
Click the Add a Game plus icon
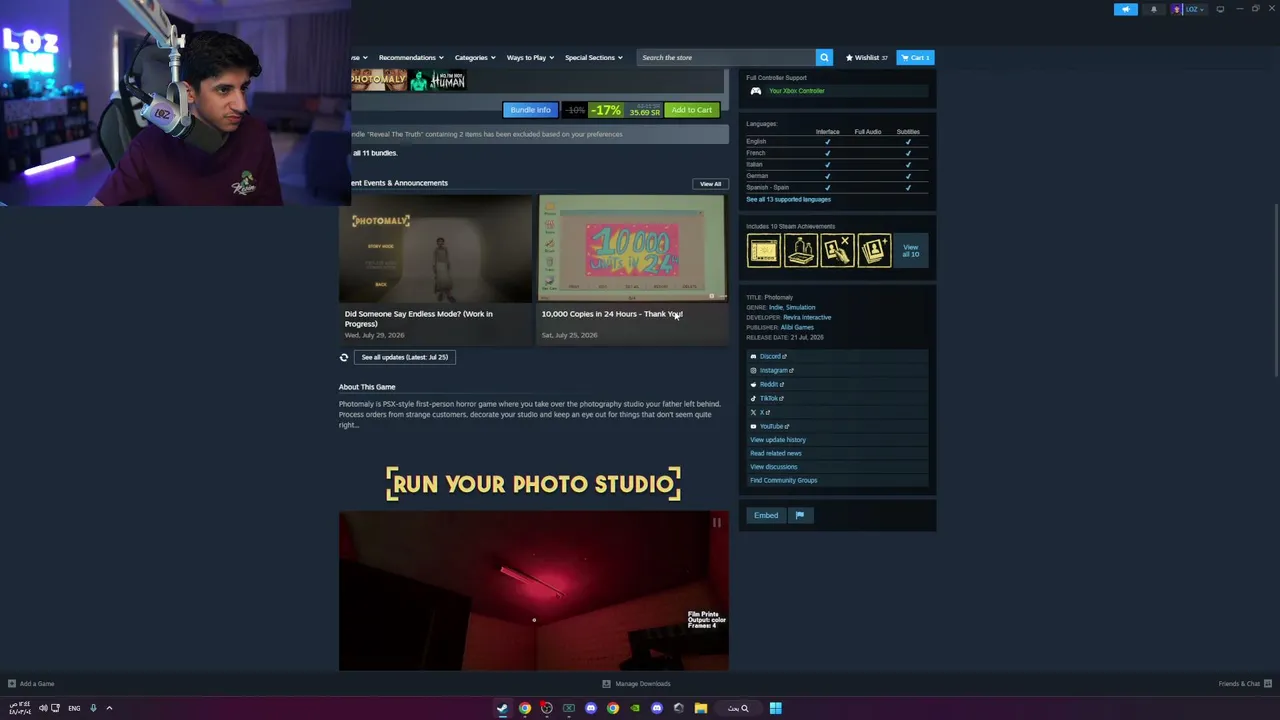click(11, 684)
